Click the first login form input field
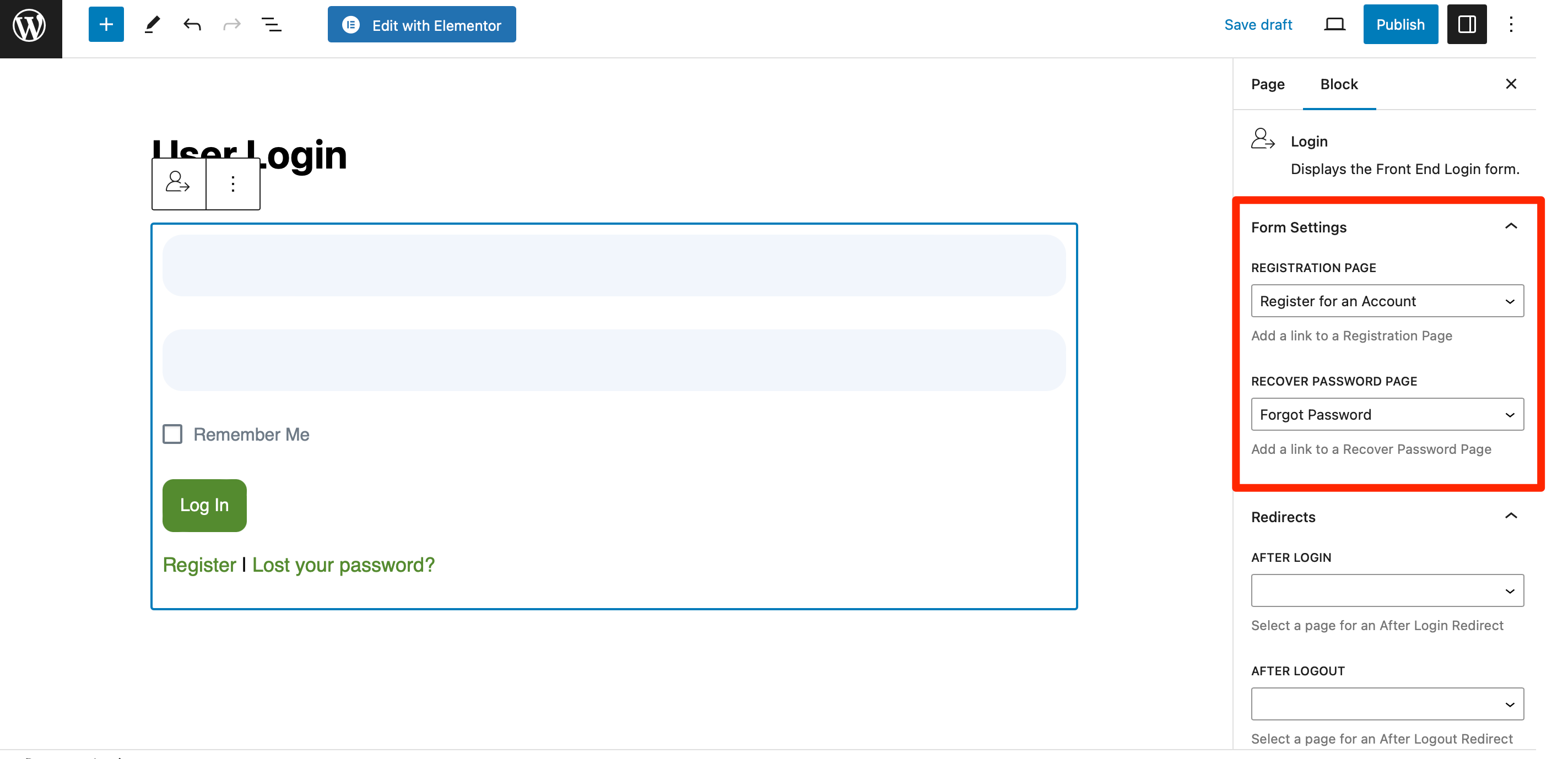 pos(614,265)
